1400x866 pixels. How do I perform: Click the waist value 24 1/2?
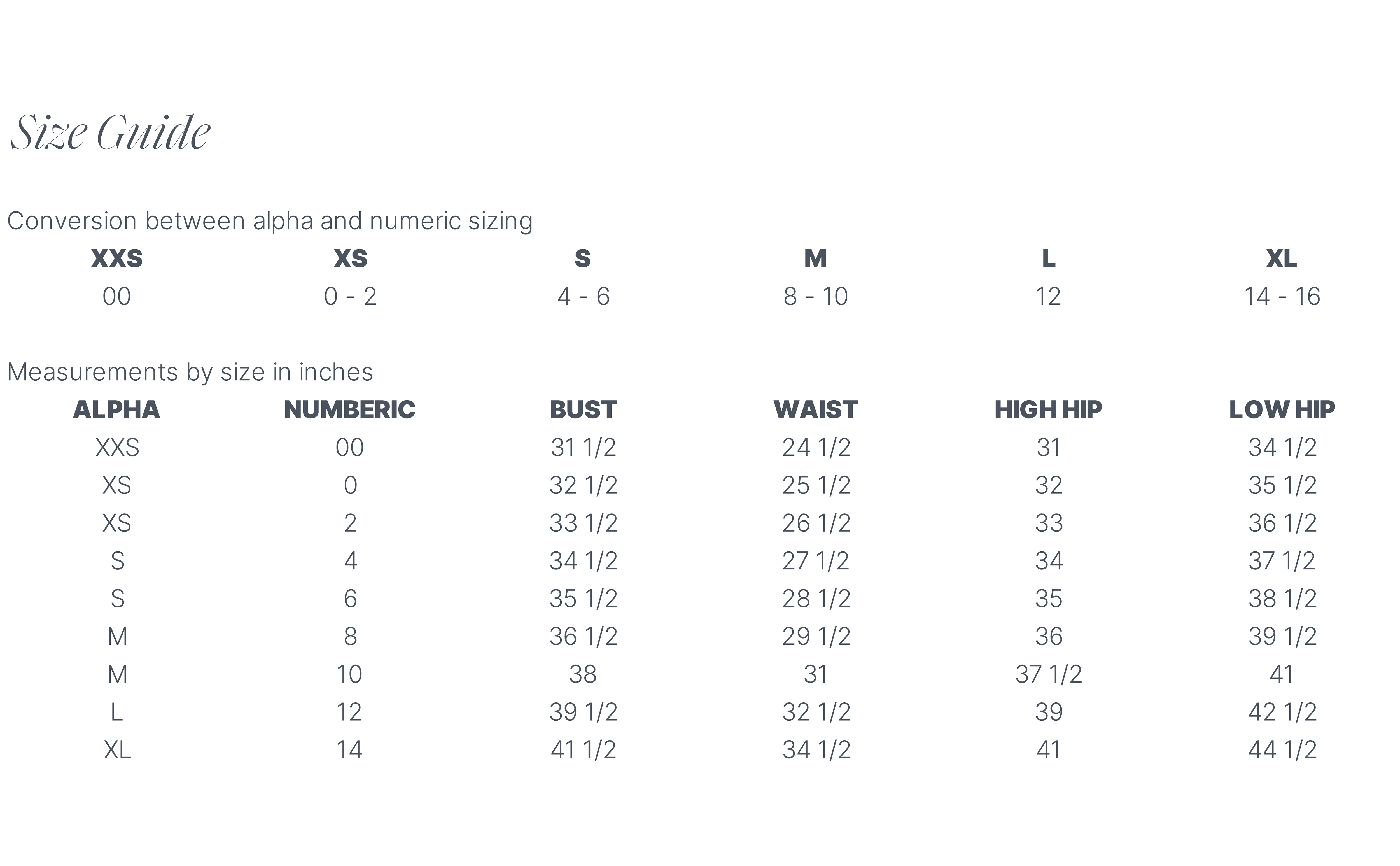click(x=816, y=447)
